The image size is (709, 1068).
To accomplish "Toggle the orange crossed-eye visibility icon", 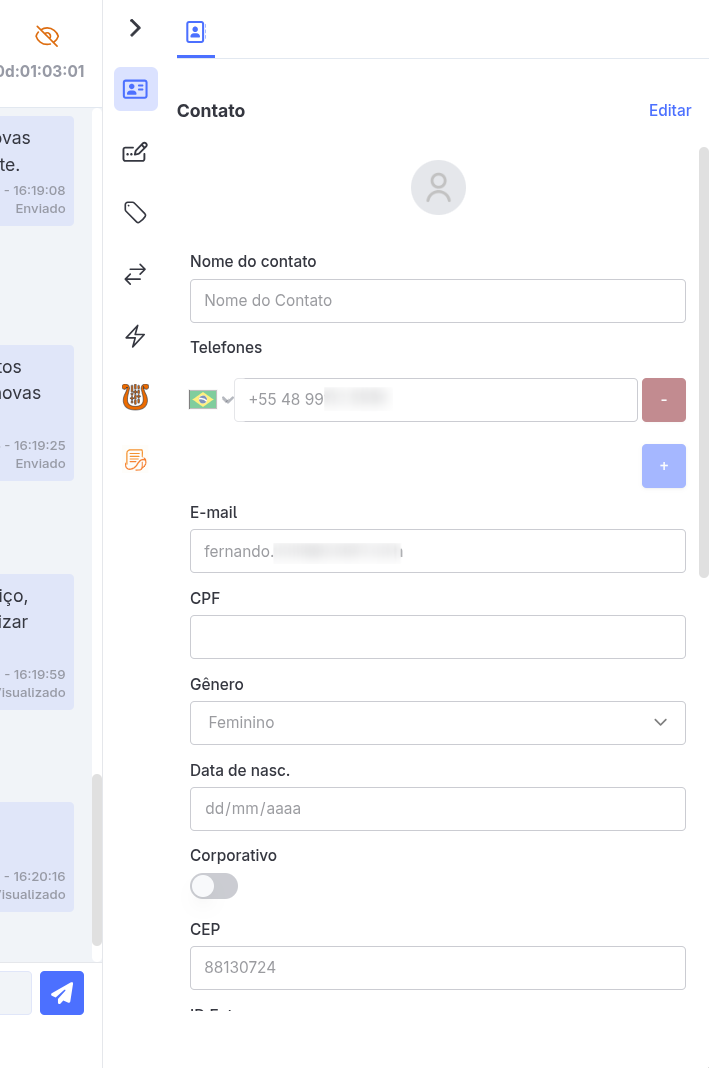I will 47,37.
